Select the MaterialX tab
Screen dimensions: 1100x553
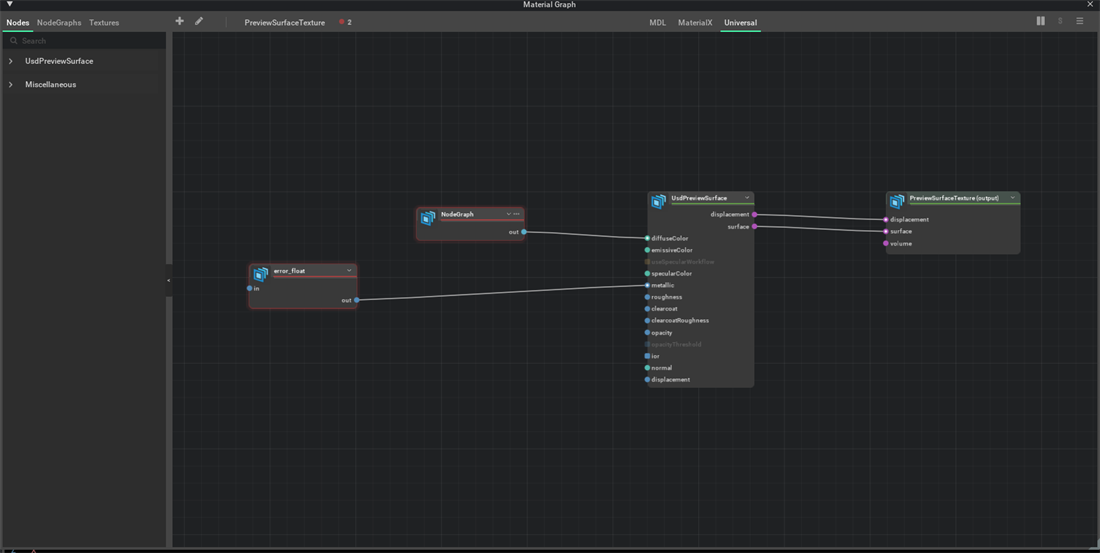click(695, 22)
